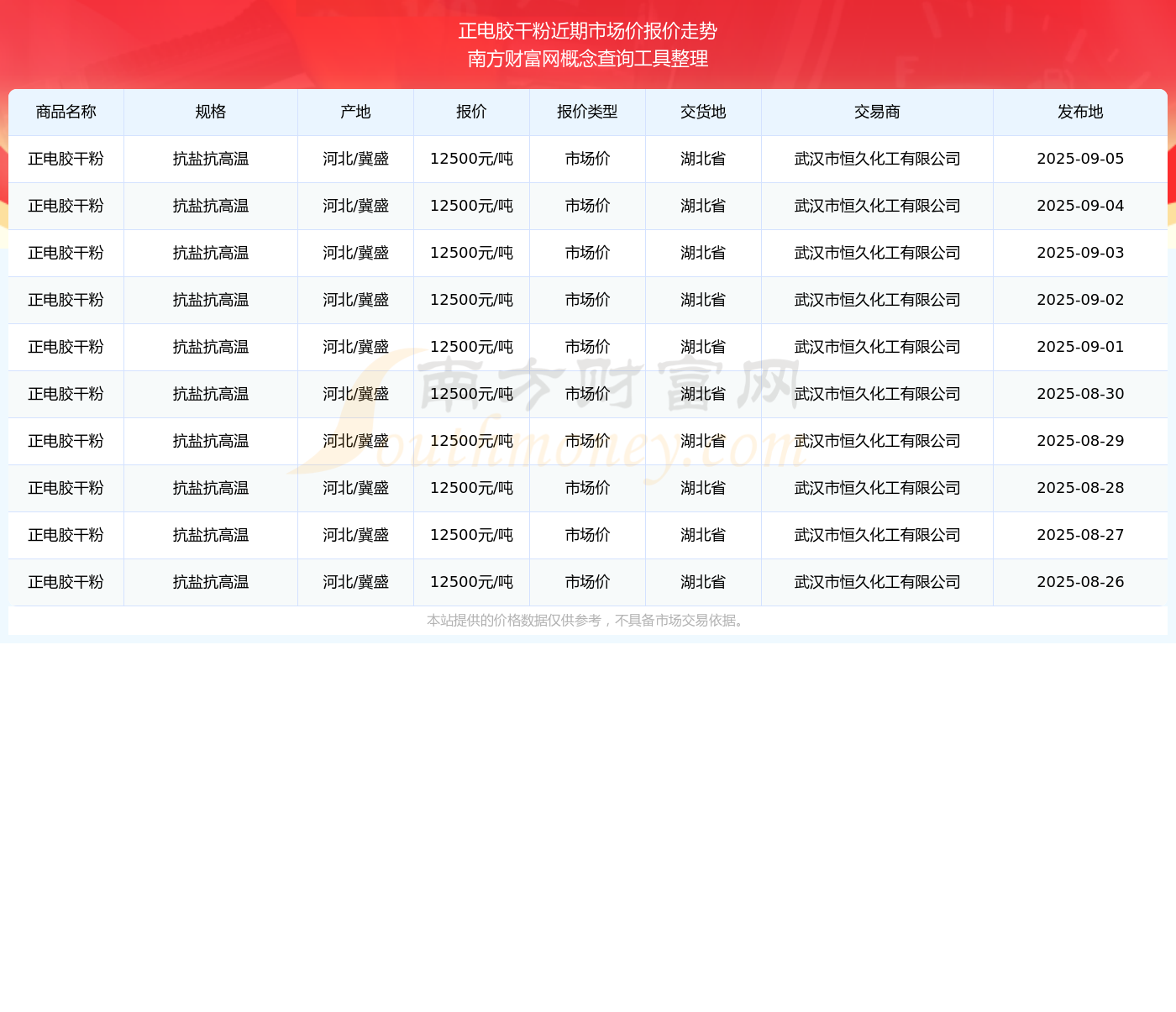1176x1012 pixels.
Task: Click 武汉市恒久化工有限公司 in the 2025-08-27 row
Action: [877, 535]
